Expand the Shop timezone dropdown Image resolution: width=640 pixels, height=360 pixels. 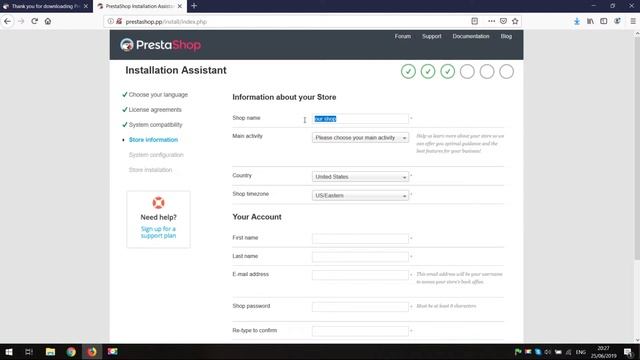point(360,196)
